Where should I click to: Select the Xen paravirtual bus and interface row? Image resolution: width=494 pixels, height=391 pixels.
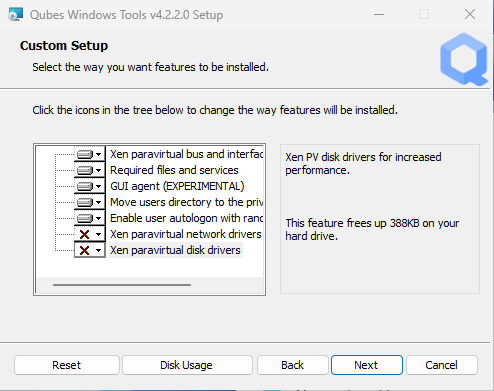click(x=186, y=154)
